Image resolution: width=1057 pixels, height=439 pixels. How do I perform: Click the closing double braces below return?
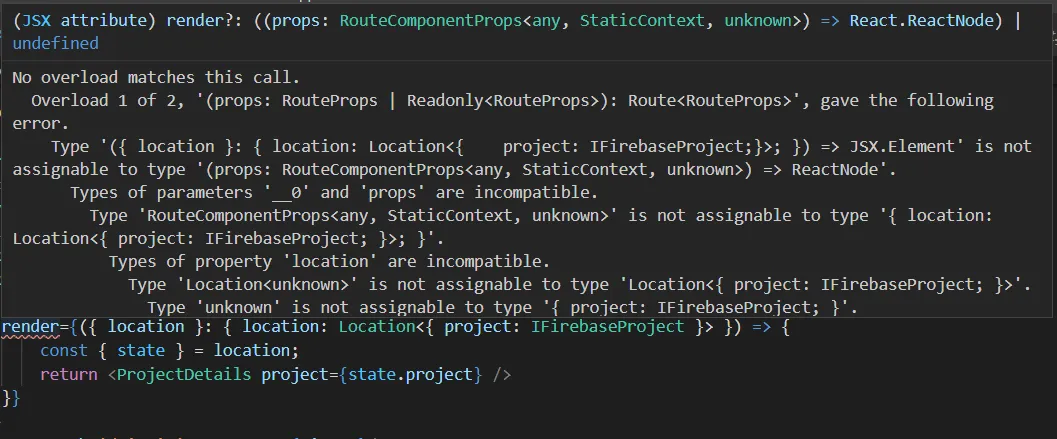click(x=11, y=399)
